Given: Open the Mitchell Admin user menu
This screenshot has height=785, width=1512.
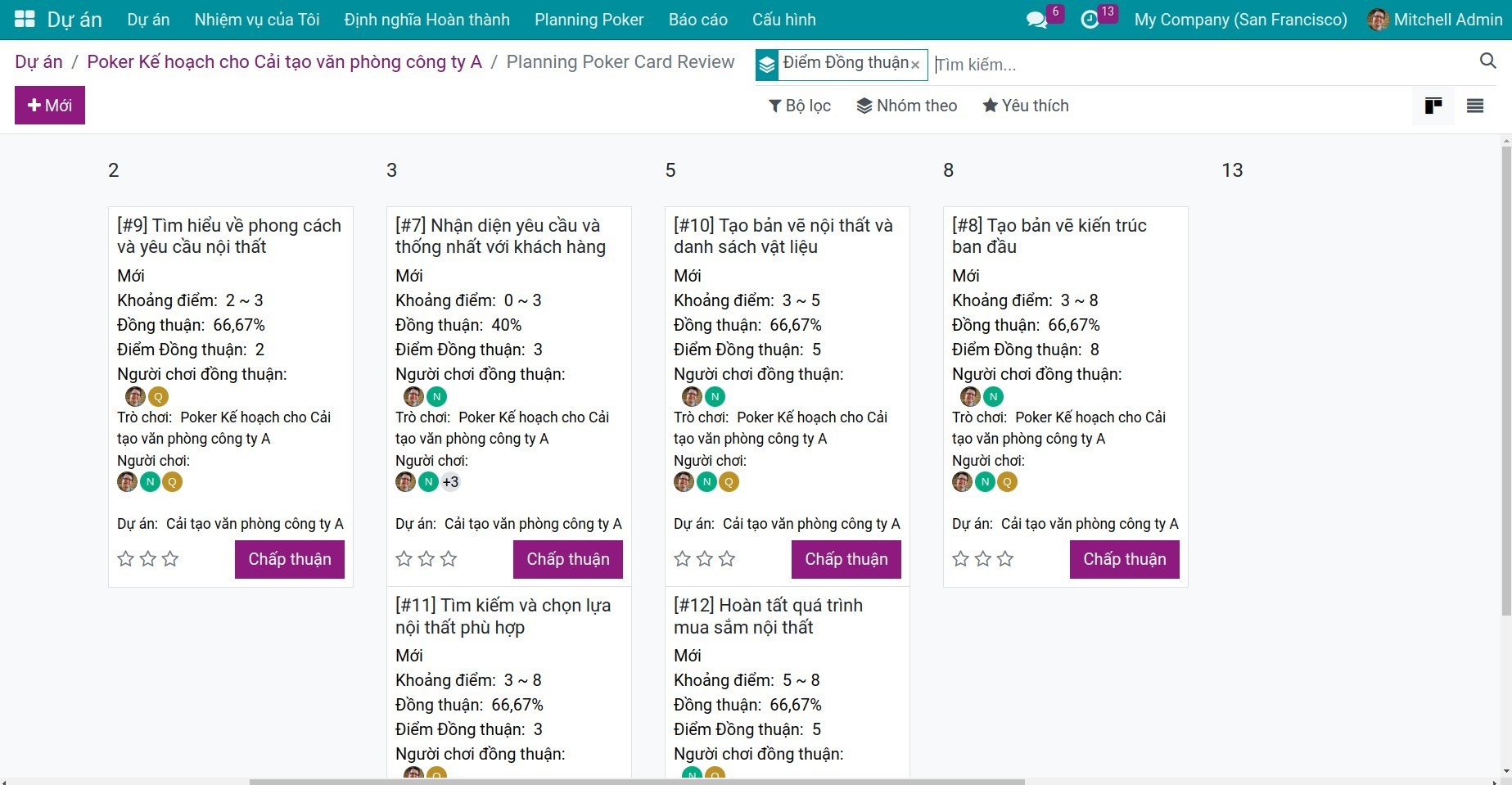Looking at the screenshot, I should coord(1435,20).
